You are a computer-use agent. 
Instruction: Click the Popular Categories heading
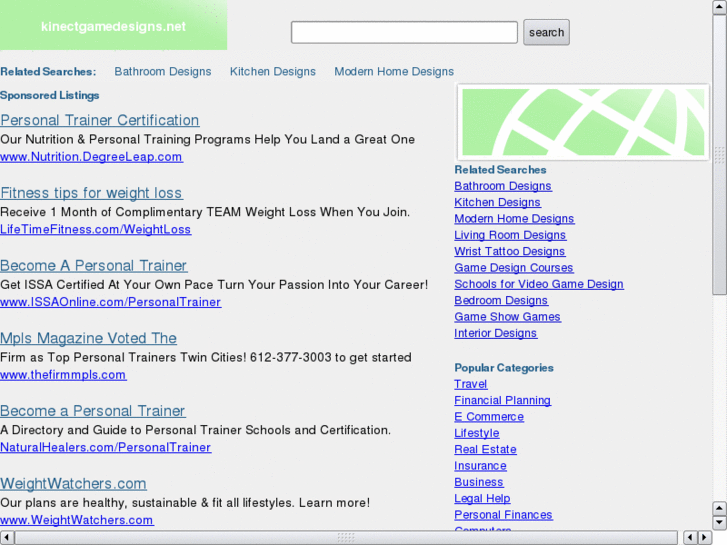click(504, 368)
